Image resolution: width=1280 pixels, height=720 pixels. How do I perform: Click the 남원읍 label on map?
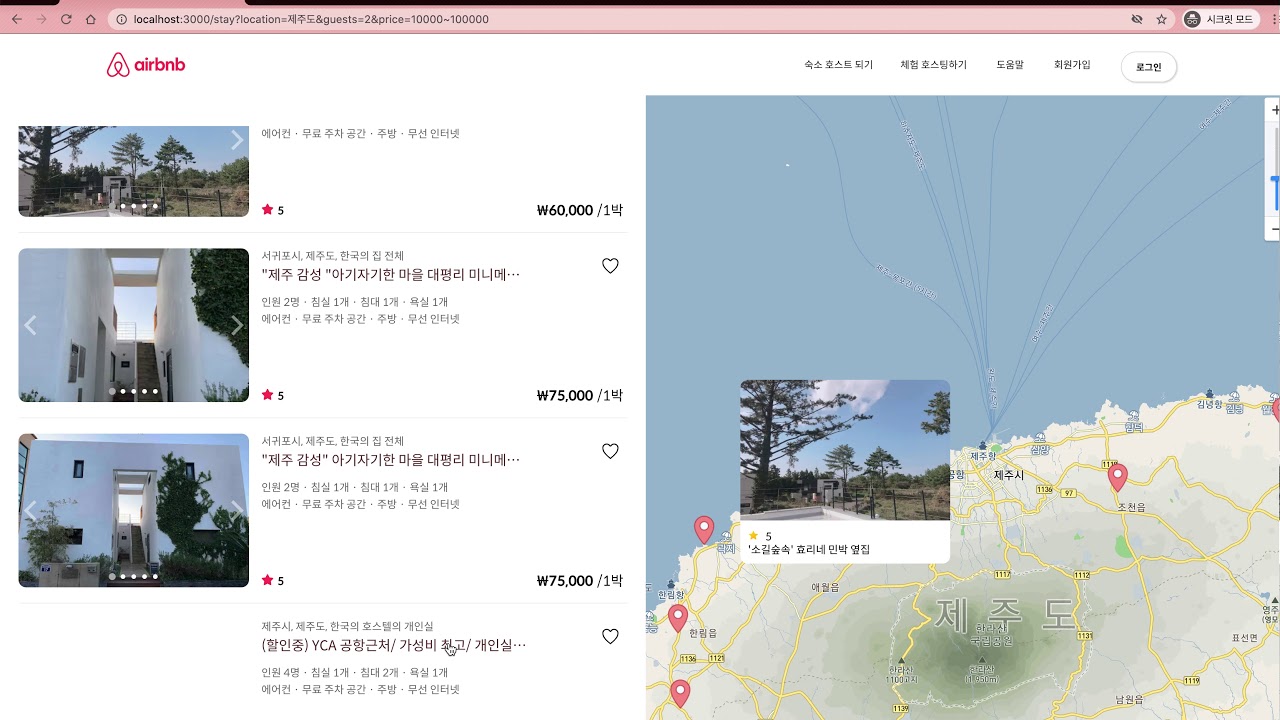[x=1129, y=699]
